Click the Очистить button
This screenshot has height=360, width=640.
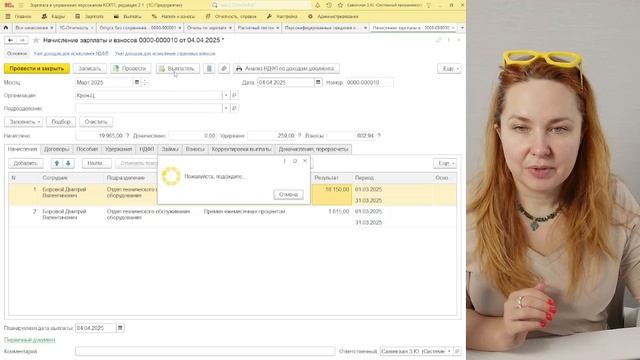pos(96,122)
